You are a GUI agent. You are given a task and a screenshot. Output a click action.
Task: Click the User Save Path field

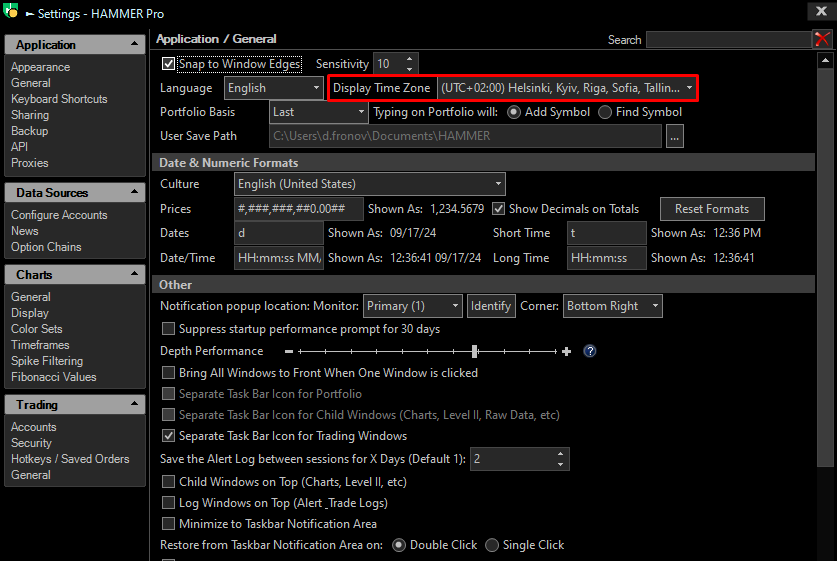pos(465,136)
